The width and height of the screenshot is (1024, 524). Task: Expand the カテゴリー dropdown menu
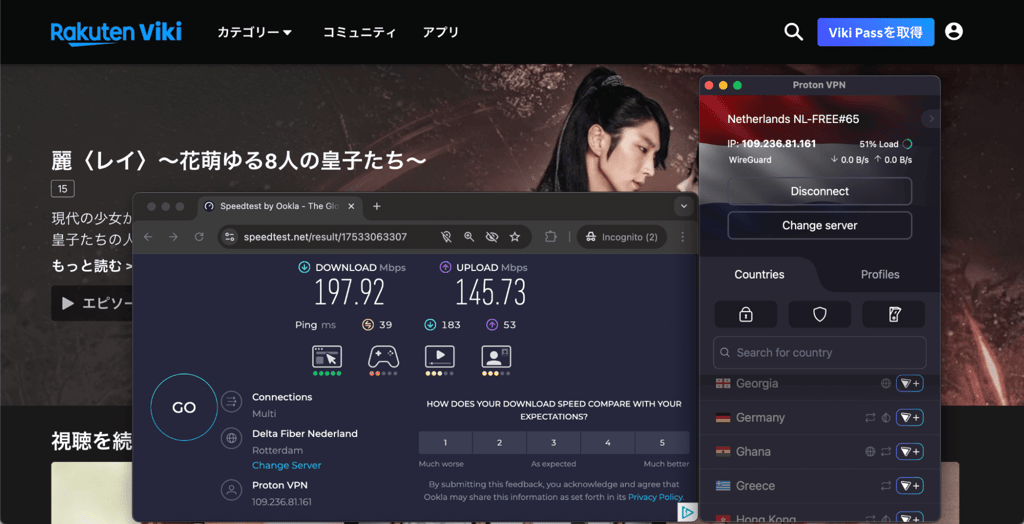[255, 32]
